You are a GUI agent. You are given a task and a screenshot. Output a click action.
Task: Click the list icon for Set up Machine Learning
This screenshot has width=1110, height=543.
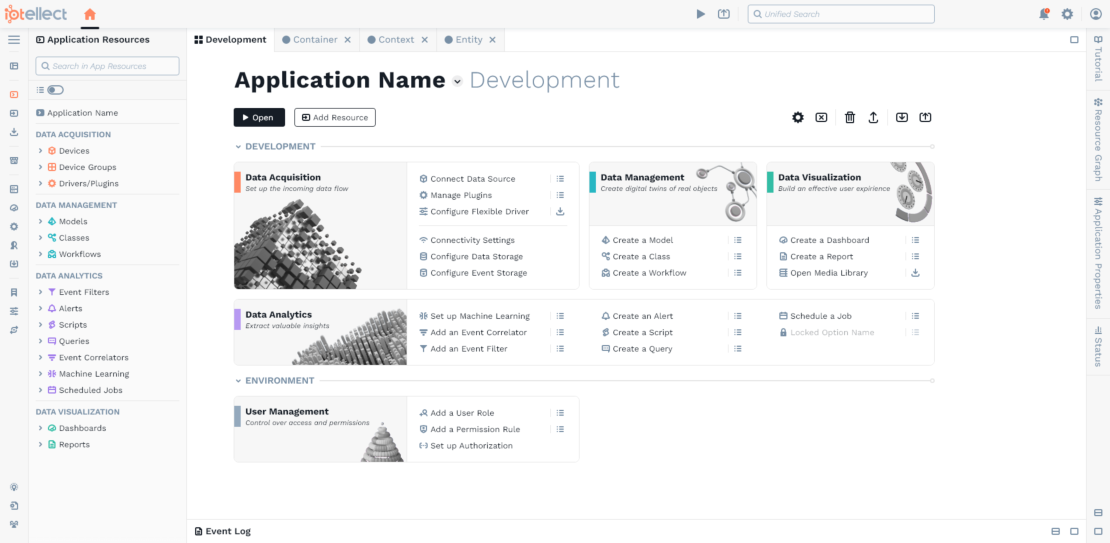(560, 316)
